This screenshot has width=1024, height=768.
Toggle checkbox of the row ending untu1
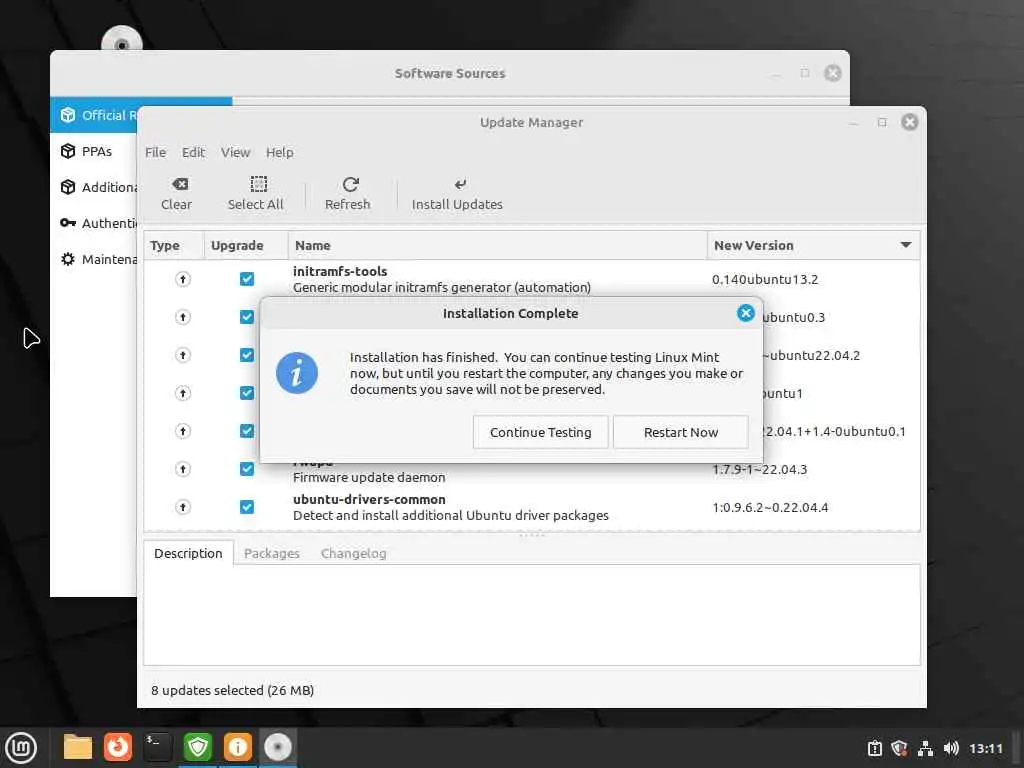[247, 393]
